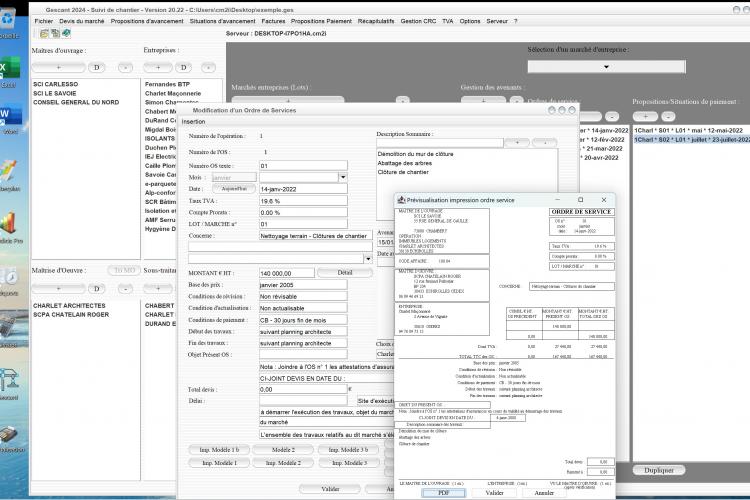Click the Détail button next to Montant
Viewport: 750px width, 500px height.
pyautogui.click(x=344, y=273)
